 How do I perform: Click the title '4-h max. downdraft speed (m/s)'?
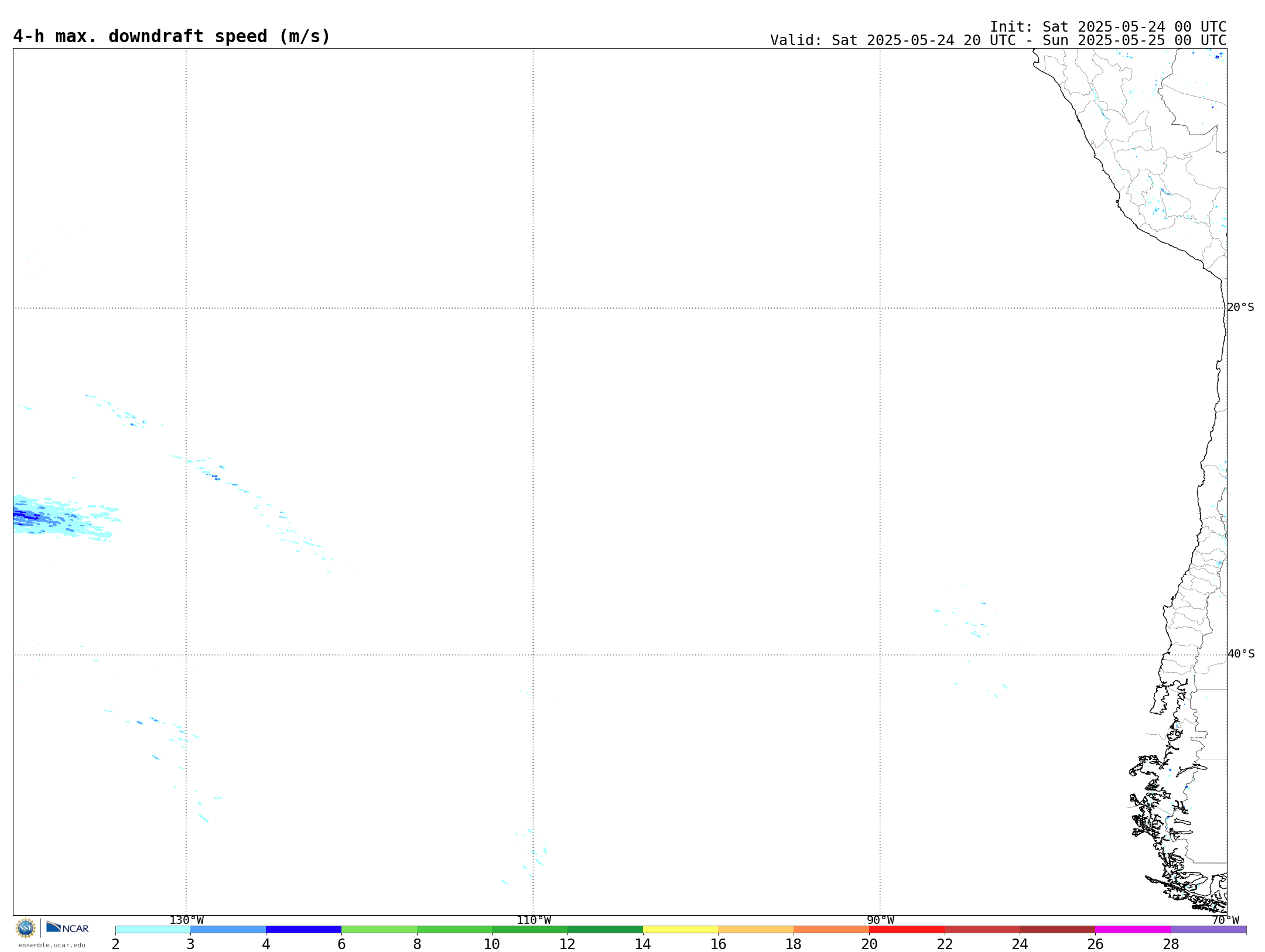click(x=172, y=36)
